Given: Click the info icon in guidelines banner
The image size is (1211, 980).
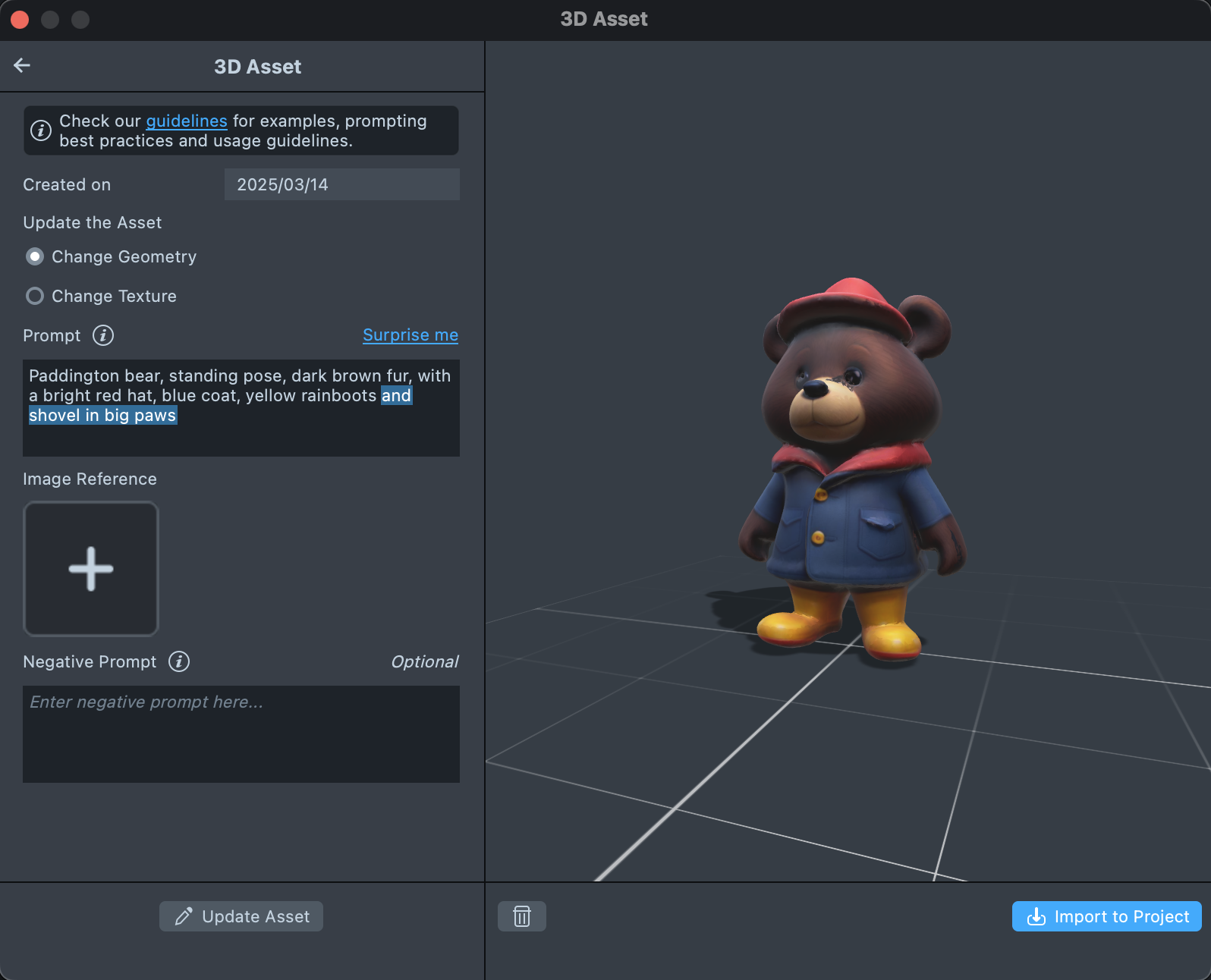Looking at the screenshot, I should tap(41, 130).
